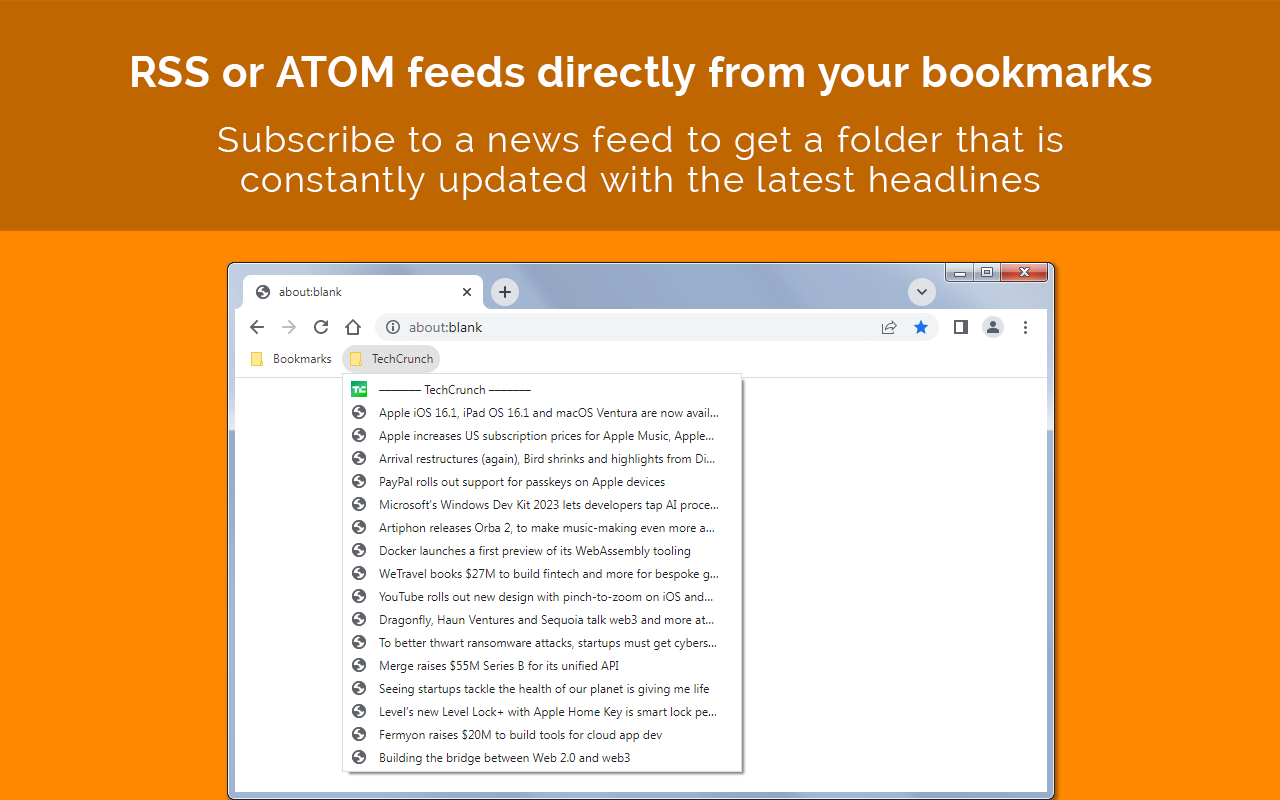
Task: Click globe icon beside Fermyon headline
Action: [359, 735]
